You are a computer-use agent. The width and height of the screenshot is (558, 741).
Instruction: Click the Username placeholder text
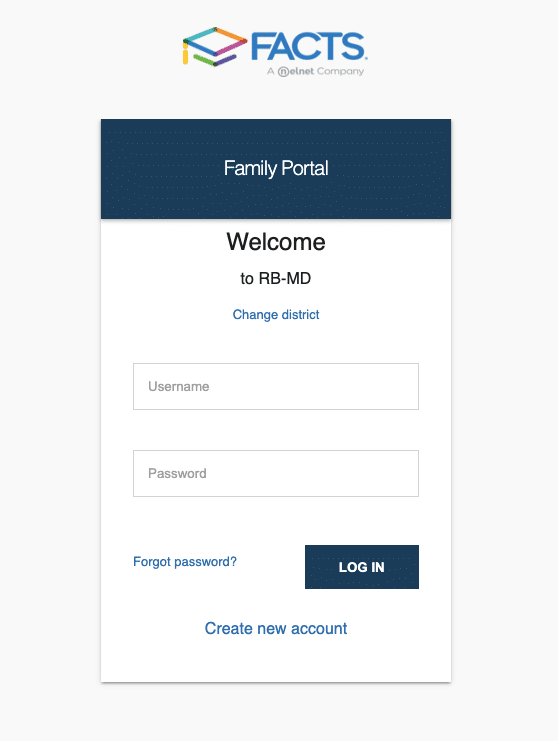179,387
